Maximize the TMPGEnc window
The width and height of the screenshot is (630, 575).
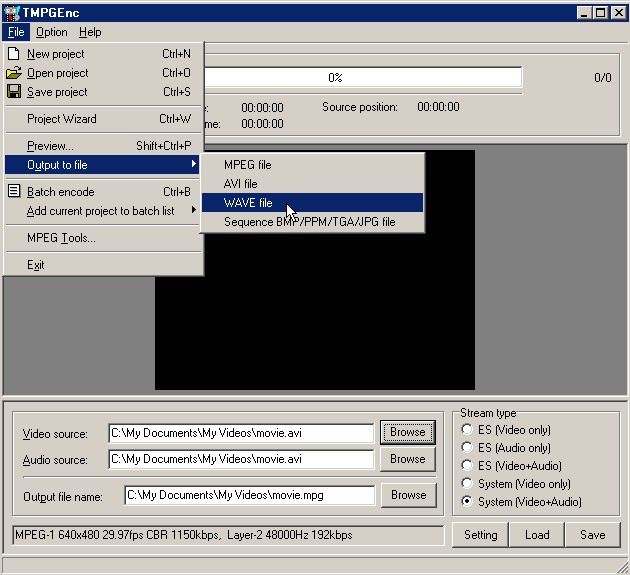601,13
